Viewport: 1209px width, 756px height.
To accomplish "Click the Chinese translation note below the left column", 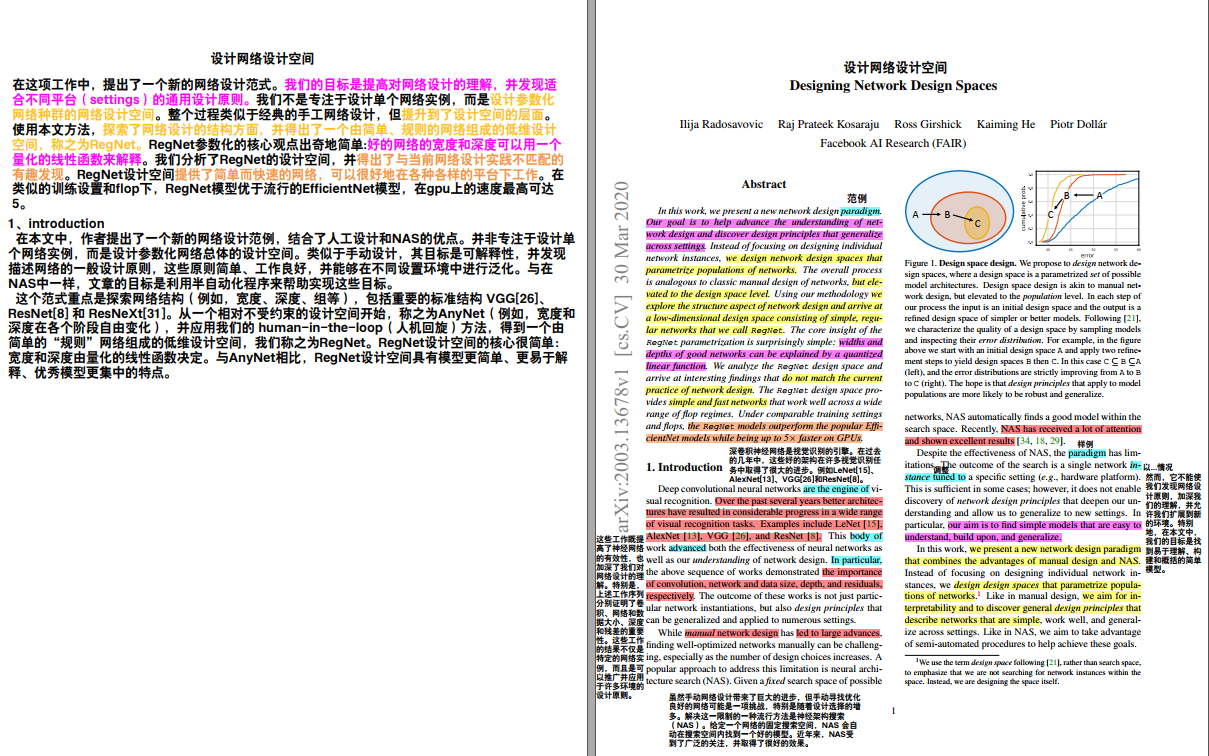I will 763,720.
